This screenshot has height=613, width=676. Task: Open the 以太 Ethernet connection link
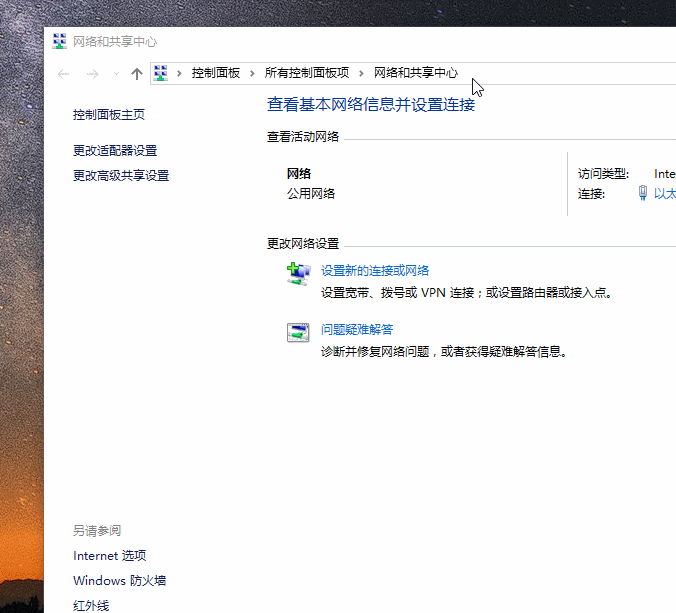[x=665, y=194]
